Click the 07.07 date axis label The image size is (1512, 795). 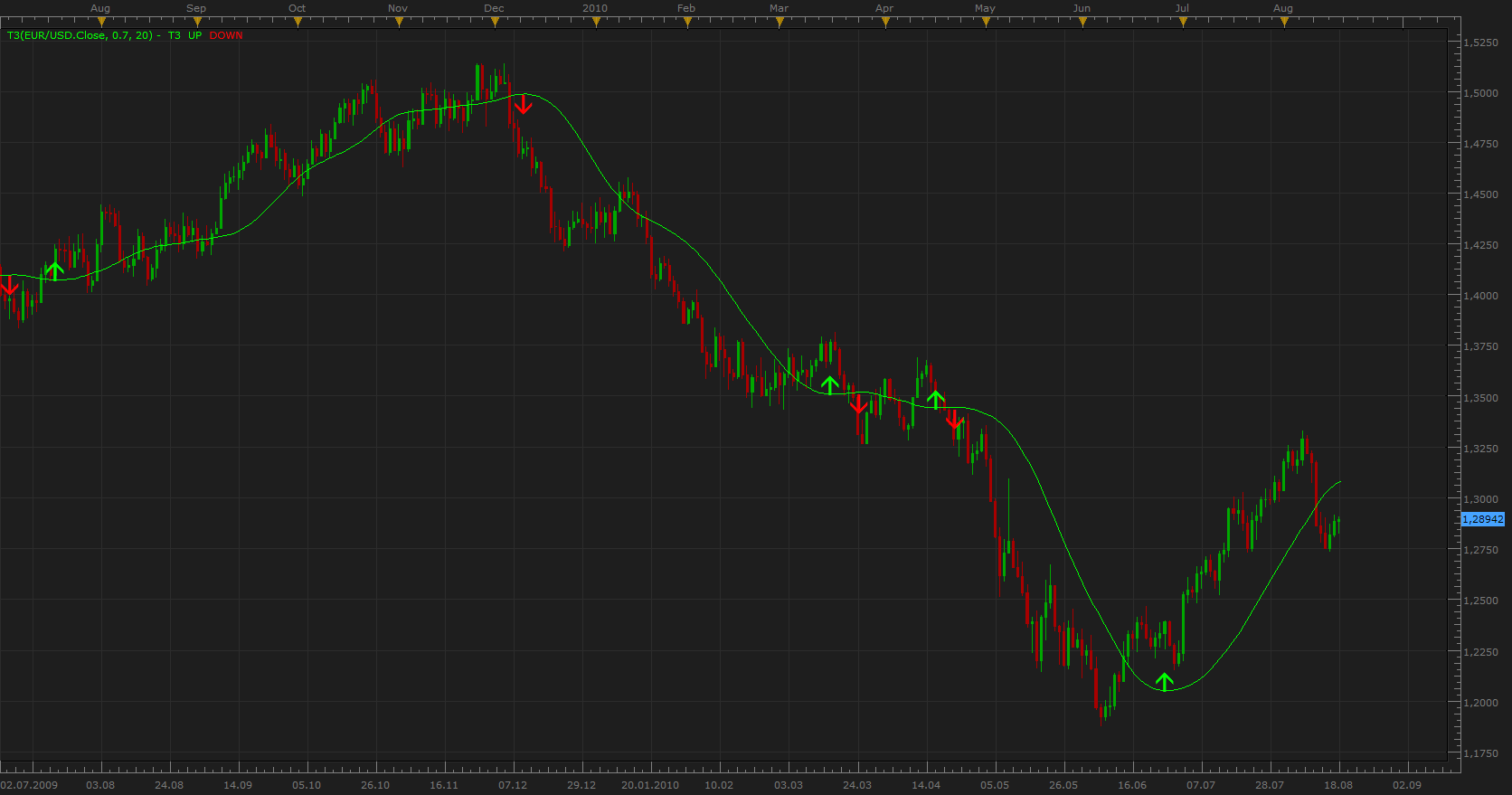pyautogui.click(x=1201, y=785)
